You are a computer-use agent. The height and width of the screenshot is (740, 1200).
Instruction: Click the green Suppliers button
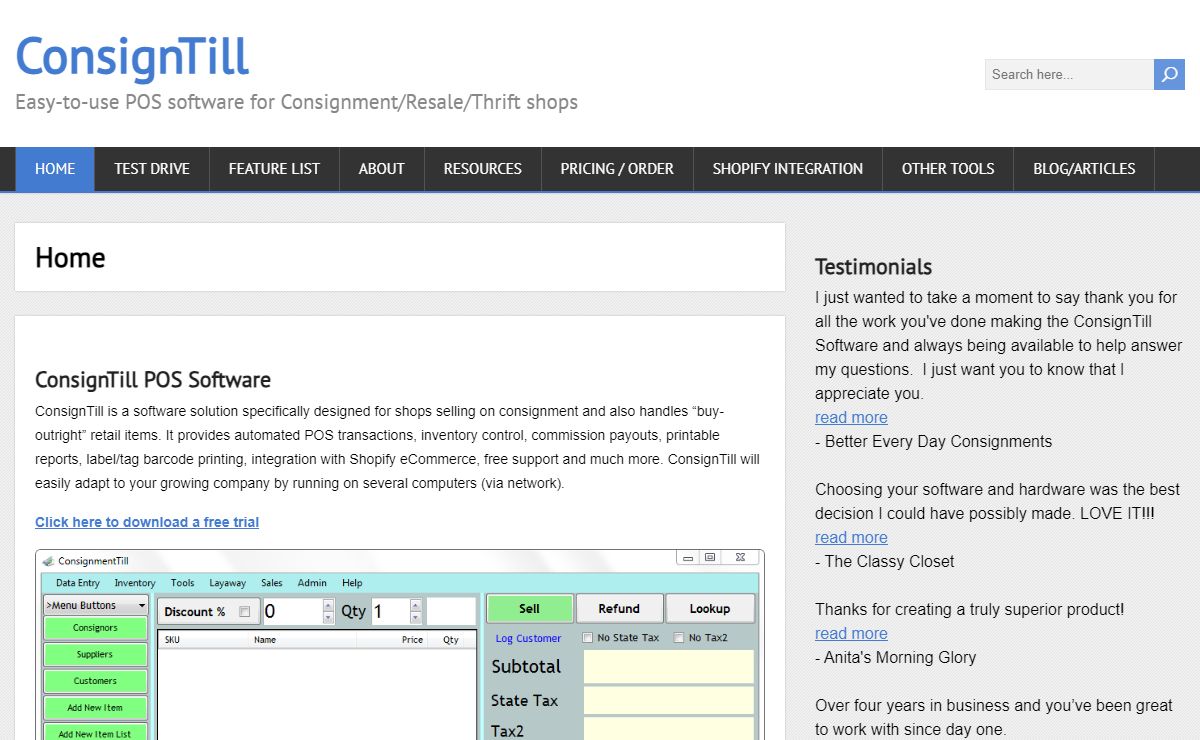pyautogui.click(x=95, y=654)
